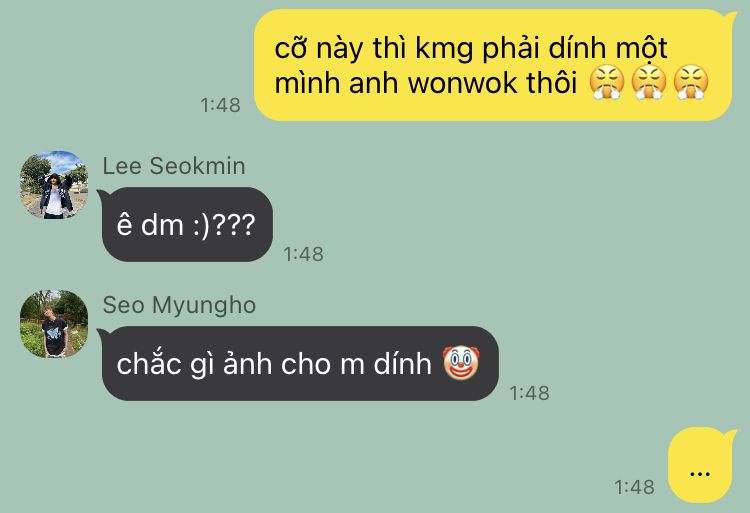
Task: Select the yellow "..." message bubble
Action: pos(700,465)
